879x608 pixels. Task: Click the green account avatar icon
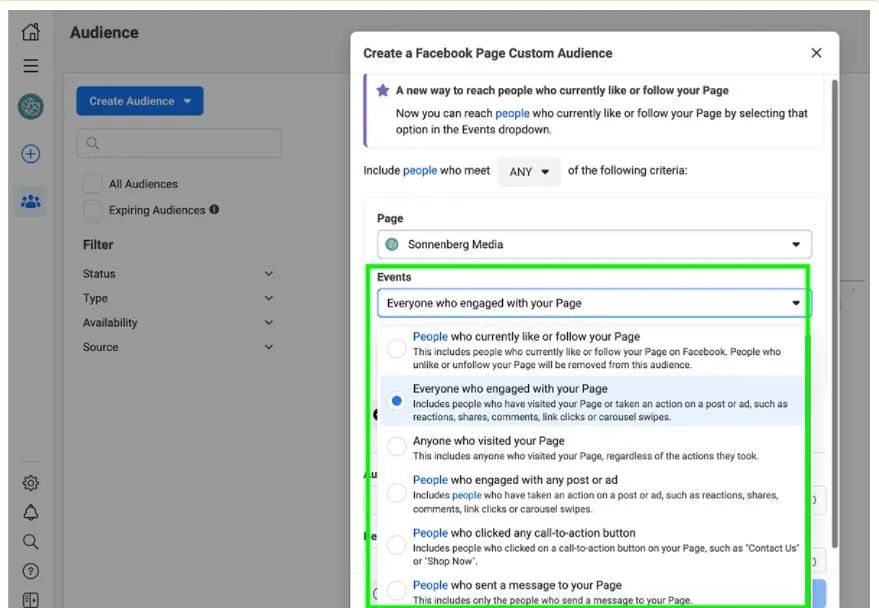point(31,106)
